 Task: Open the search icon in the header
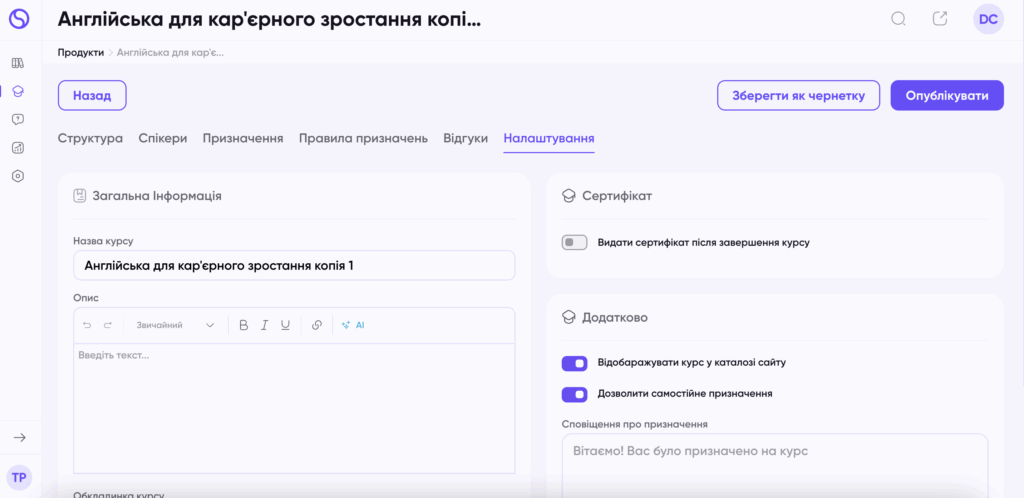point(899,19)
